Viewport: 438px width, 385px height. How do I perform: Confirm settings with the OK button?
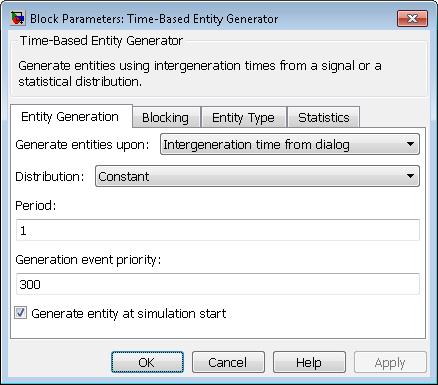[147, 362]
